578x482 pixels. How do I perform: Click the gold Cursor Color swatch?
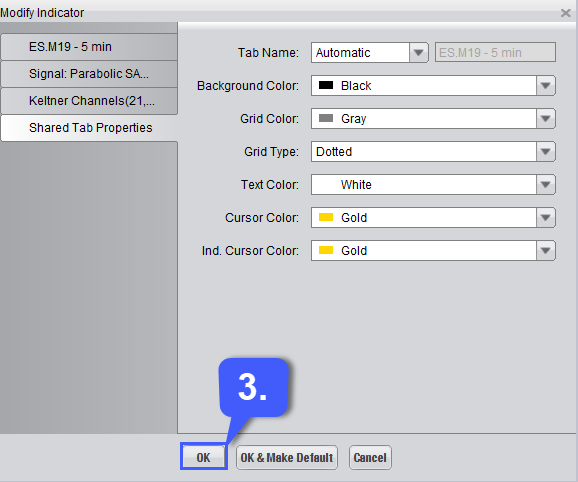[326, 217]
